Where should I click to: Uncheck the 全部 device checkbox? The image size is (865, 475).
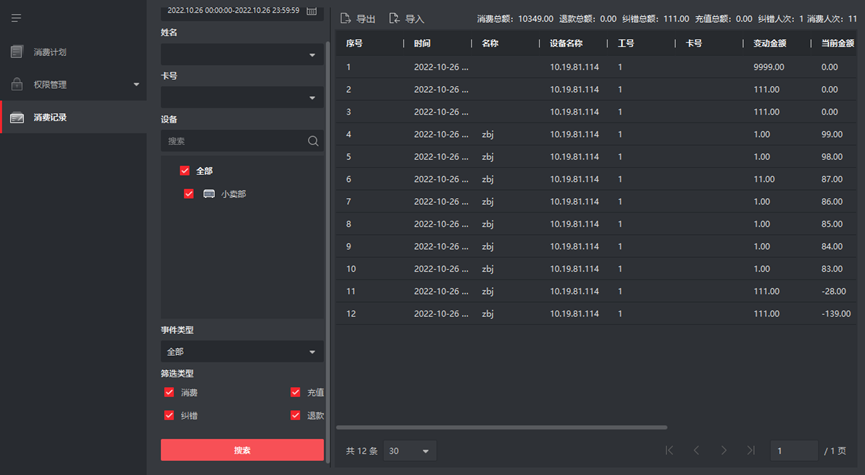[x=185, y=171]
